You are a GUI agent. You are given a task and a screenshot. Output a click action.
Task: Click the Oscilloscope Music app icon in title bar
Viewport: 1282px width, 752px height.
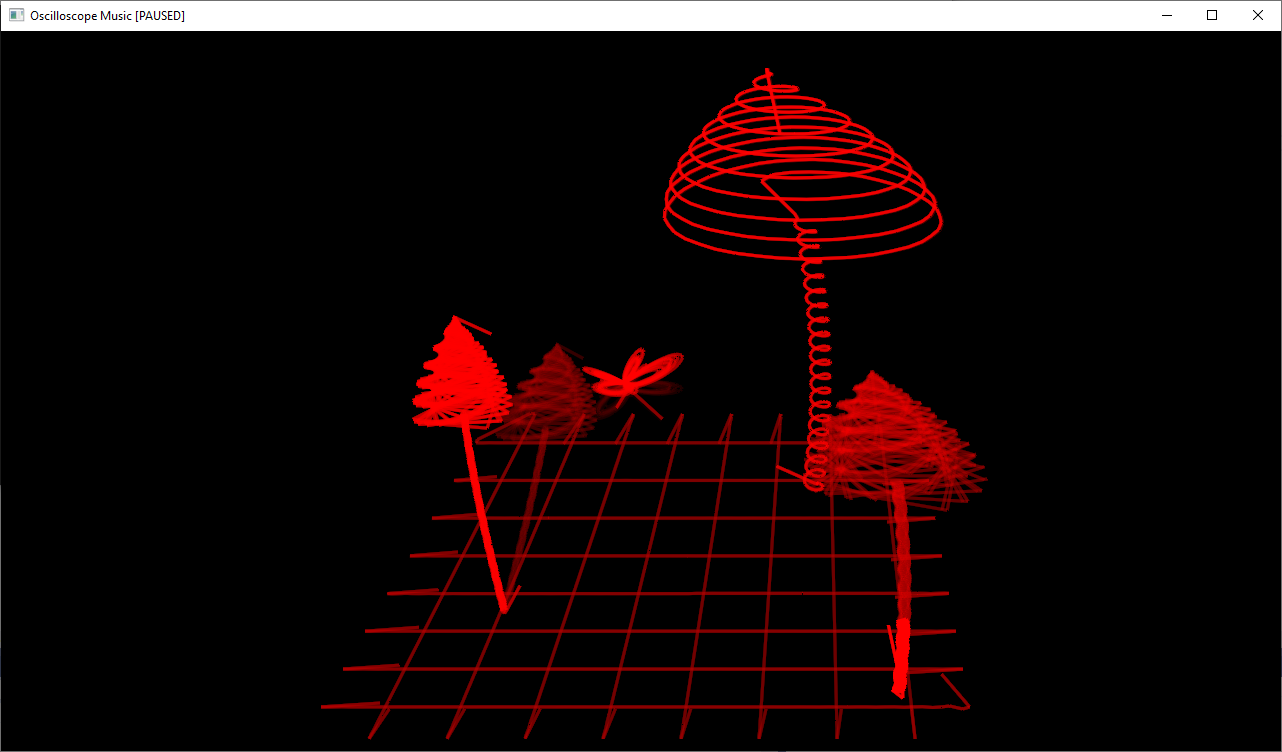pos(16,16)
